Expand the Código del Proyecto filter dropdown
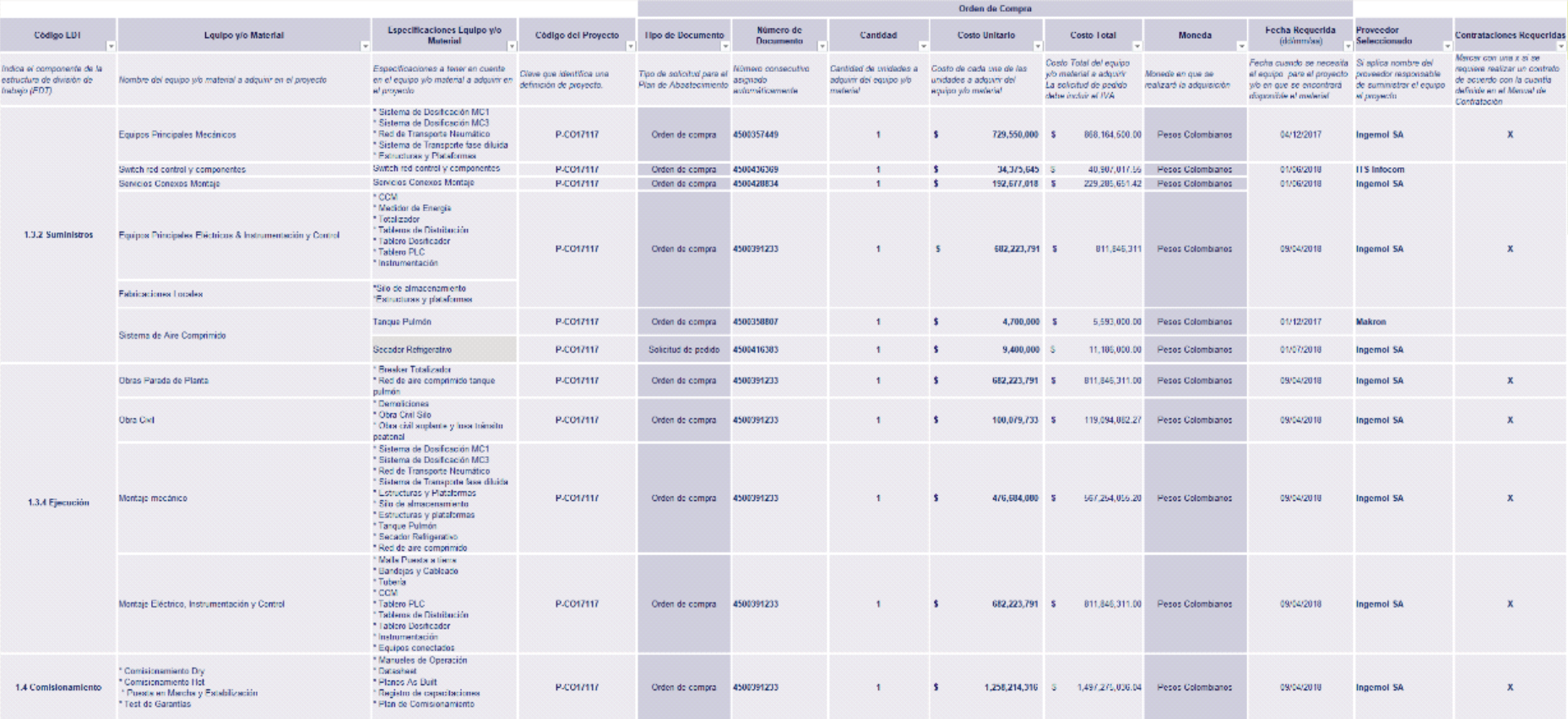This screenshot has width=1568, height=719. (x=631, y=46)
